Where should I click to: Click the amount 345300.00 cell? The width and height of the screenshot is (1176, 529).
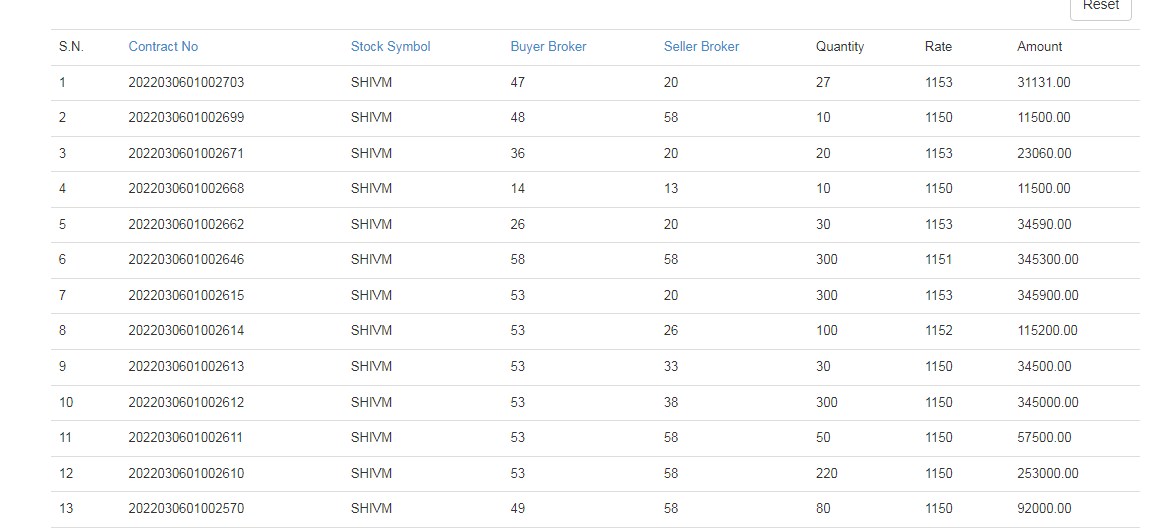(x=1047, y=260)
